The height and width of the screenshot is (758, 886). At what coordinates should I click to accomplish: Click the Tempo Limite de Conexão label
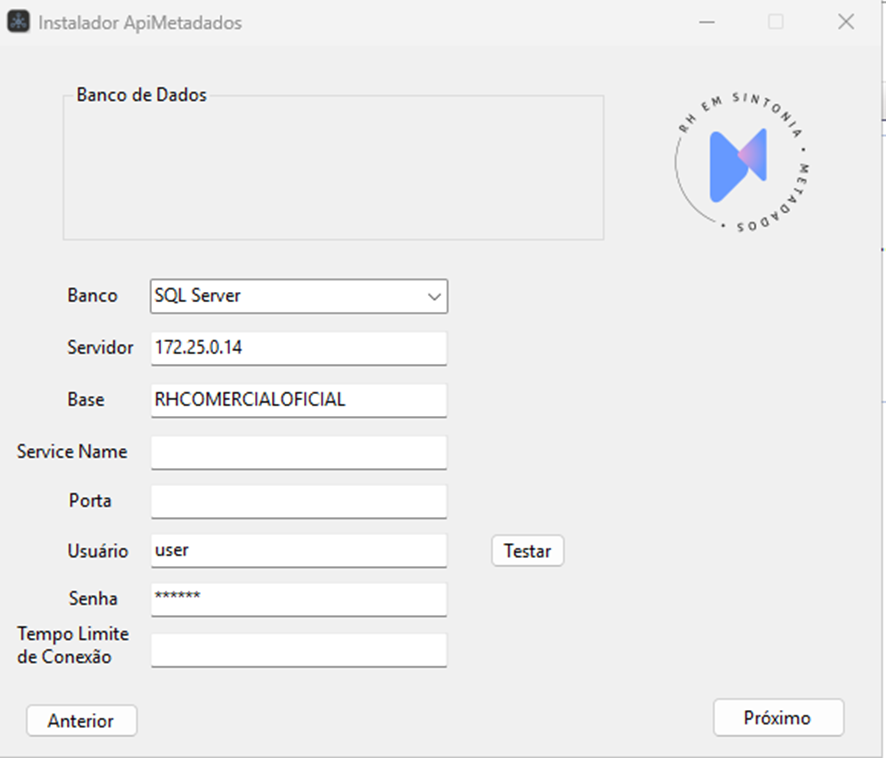(x=72, y=646)
